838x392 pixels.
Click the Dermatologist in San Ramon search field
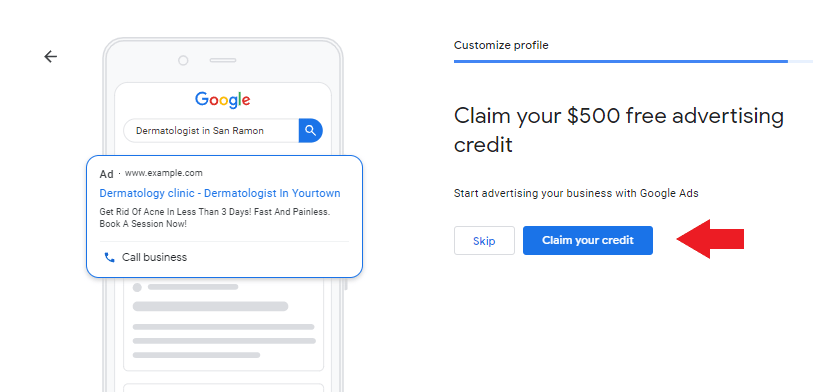[x=211, y=130]
